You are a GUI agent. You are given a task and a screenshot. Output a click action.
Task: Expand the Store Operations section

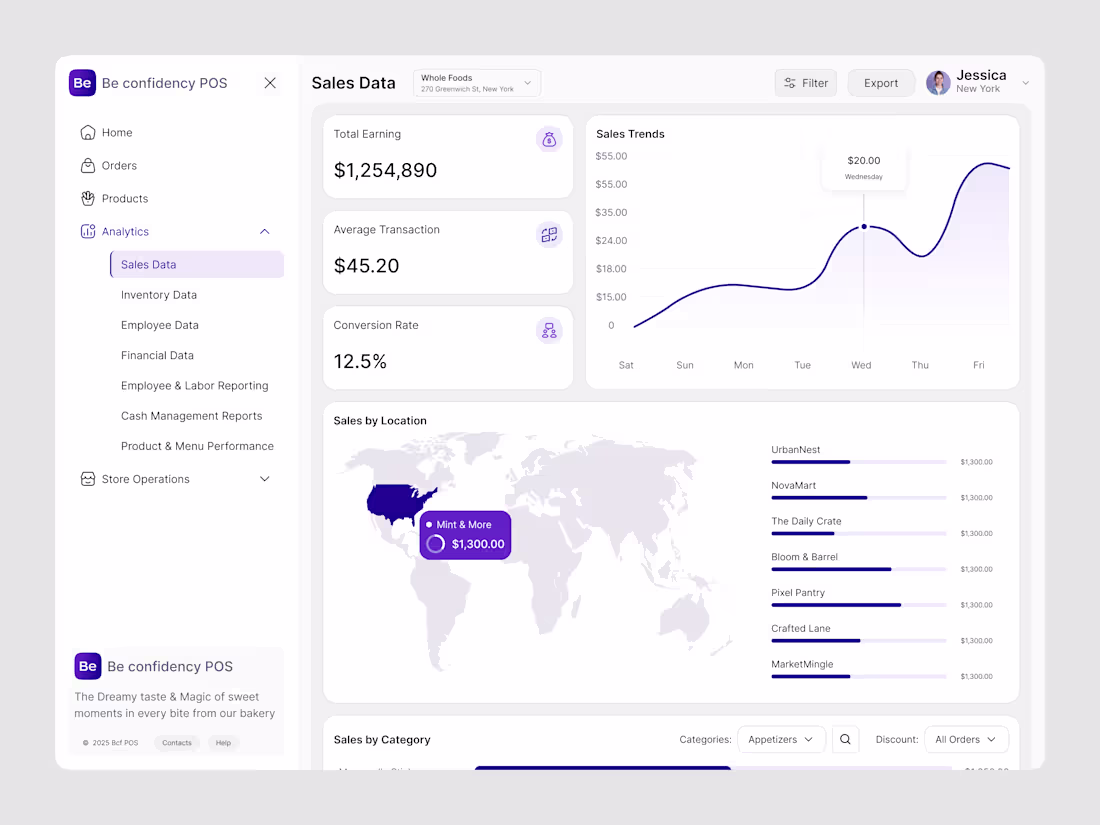tap(264, 479)
